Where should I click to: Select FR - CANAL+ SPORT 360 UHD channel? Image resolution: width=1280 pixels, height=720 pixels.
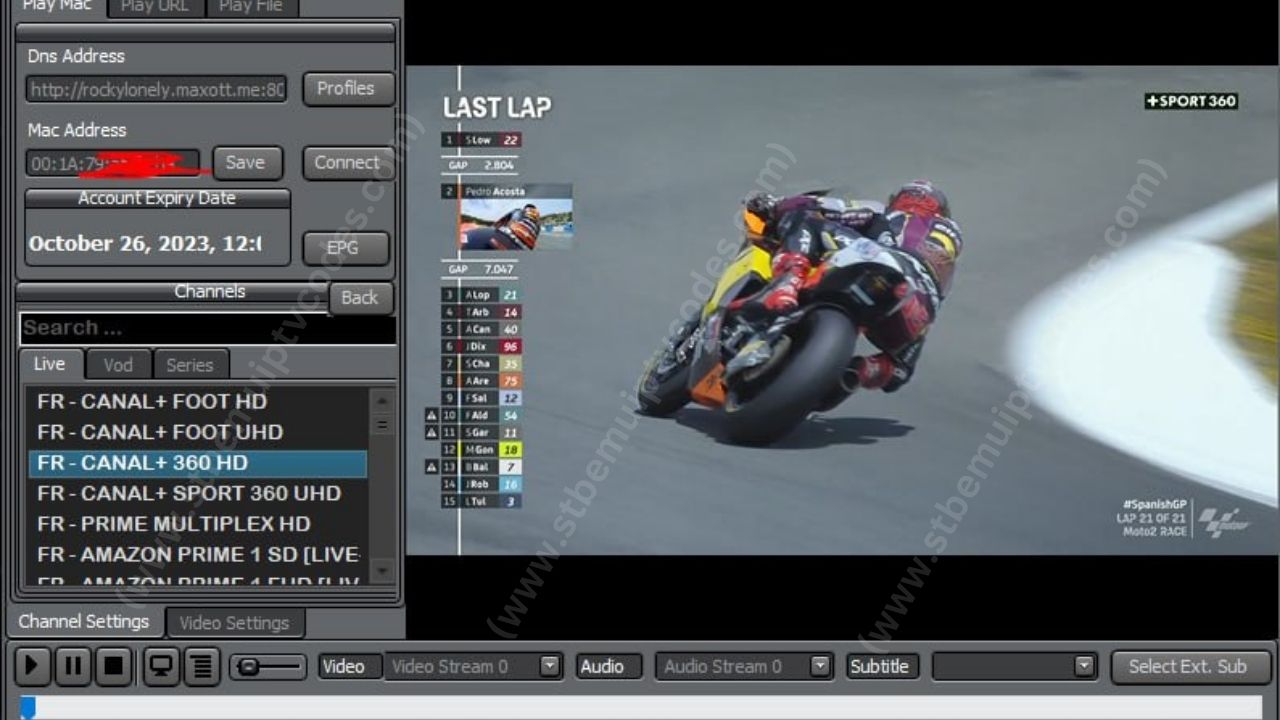pyautogui.click(x=197, y=493)
